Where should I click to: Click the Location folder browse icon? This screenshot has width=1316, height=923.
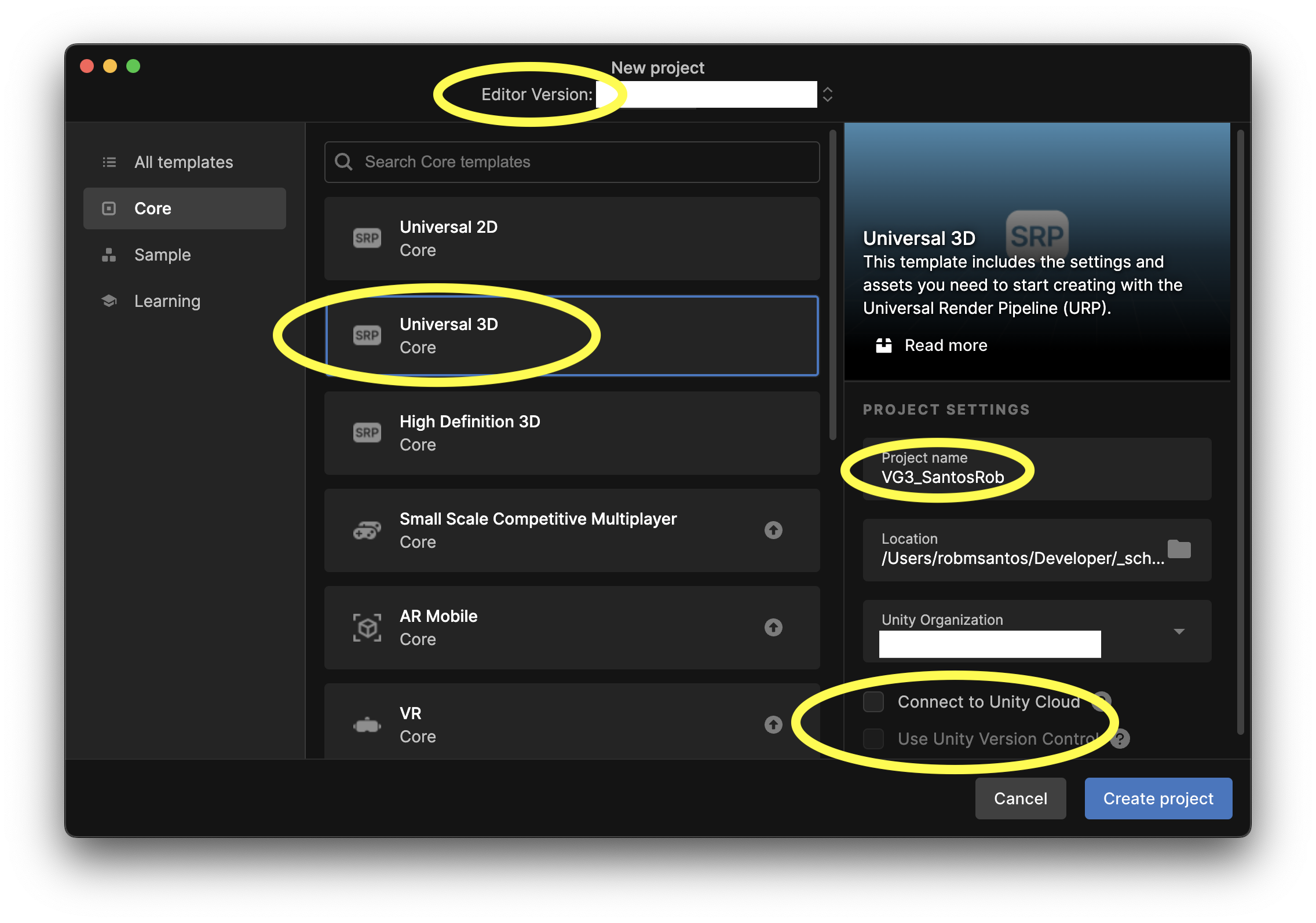point(1179,549)
